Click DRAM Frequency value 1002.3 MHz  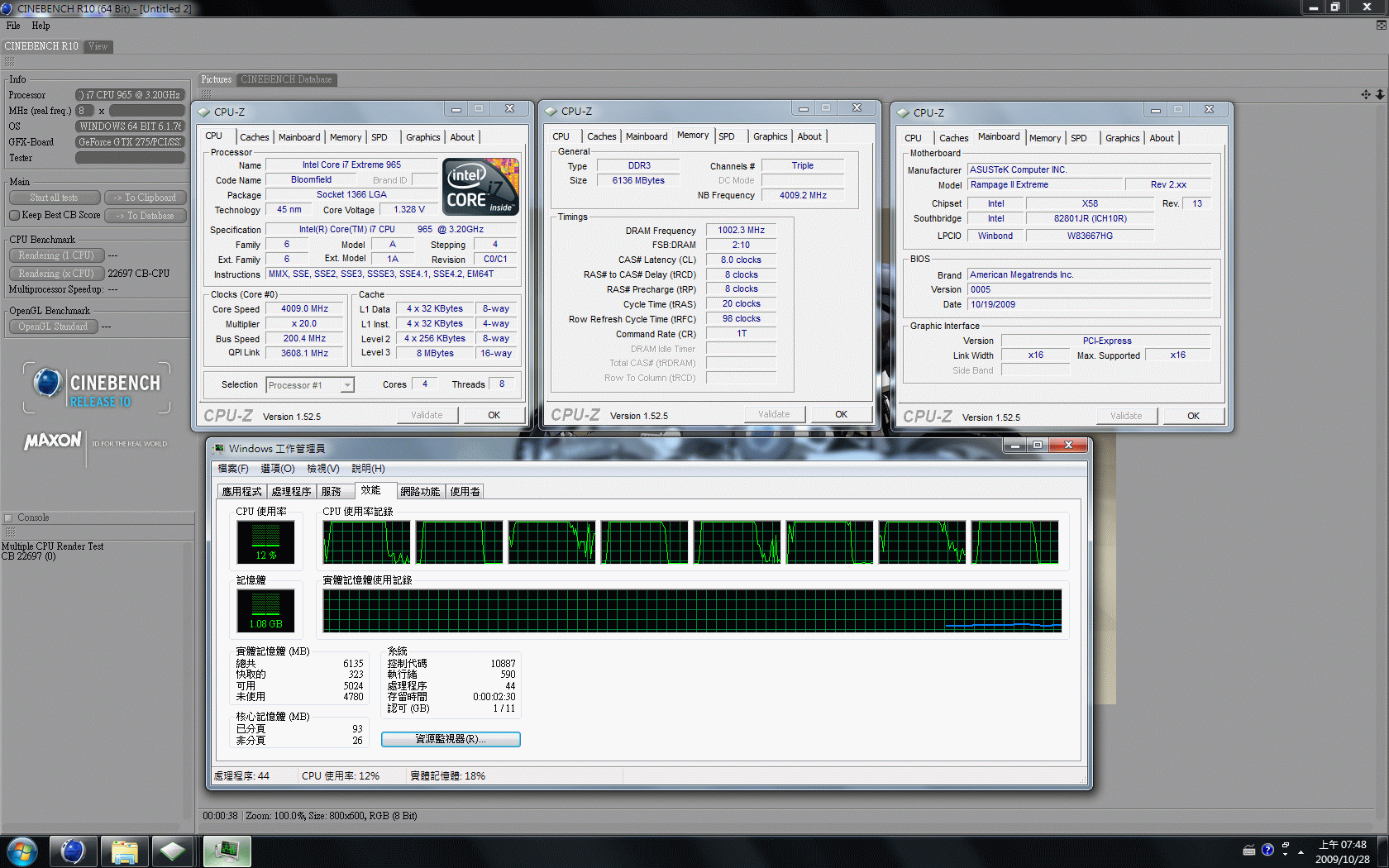click(x=741, y=231)
